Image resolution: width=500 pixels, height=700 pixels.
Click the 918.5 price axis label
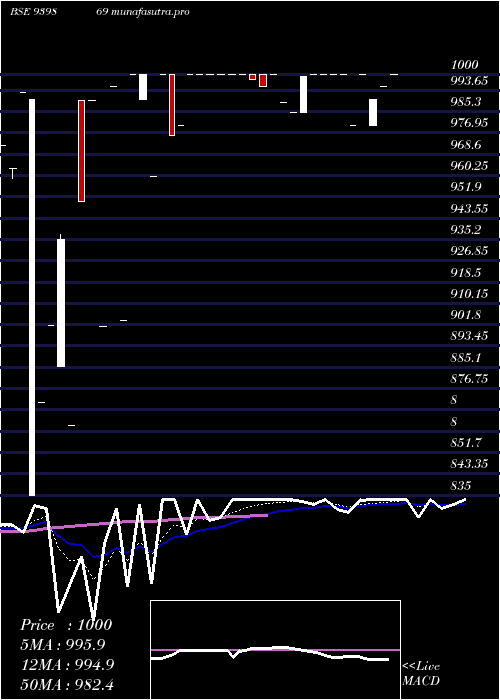(x=466, y=273)
